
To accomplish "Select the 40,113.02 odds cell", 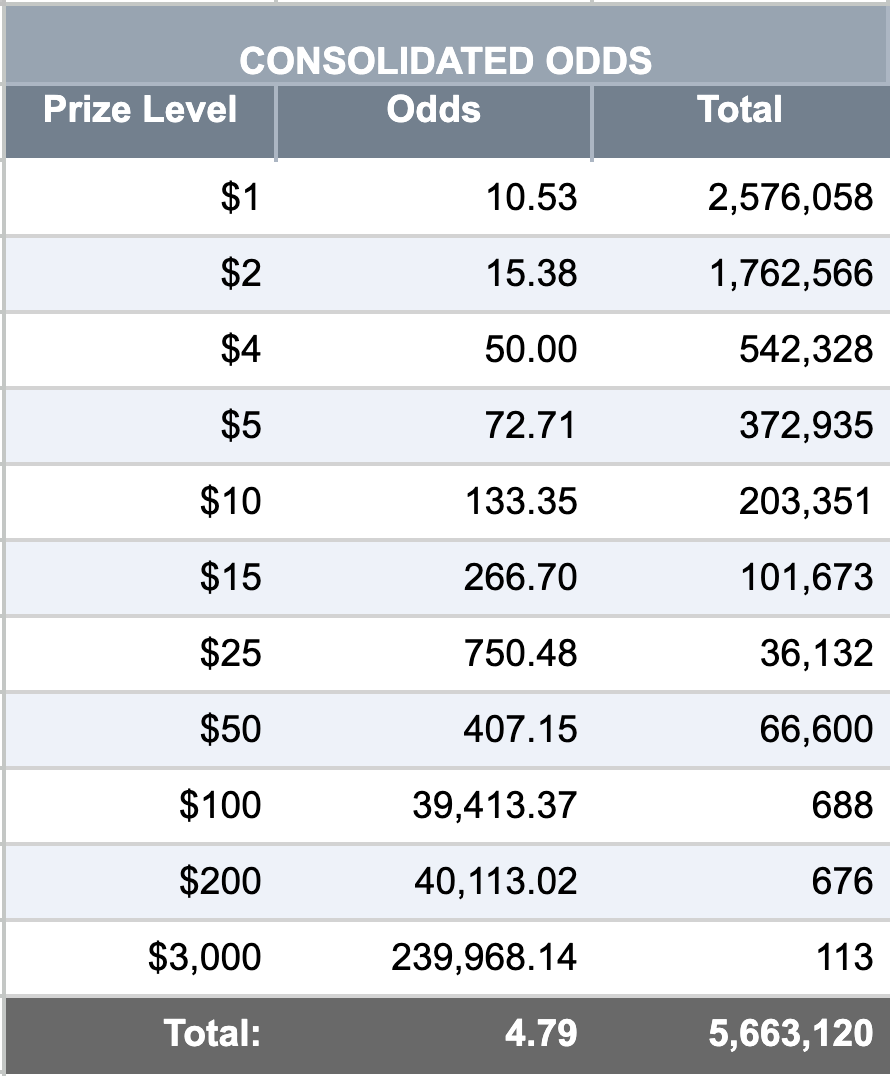I will [x=434, y=882].
